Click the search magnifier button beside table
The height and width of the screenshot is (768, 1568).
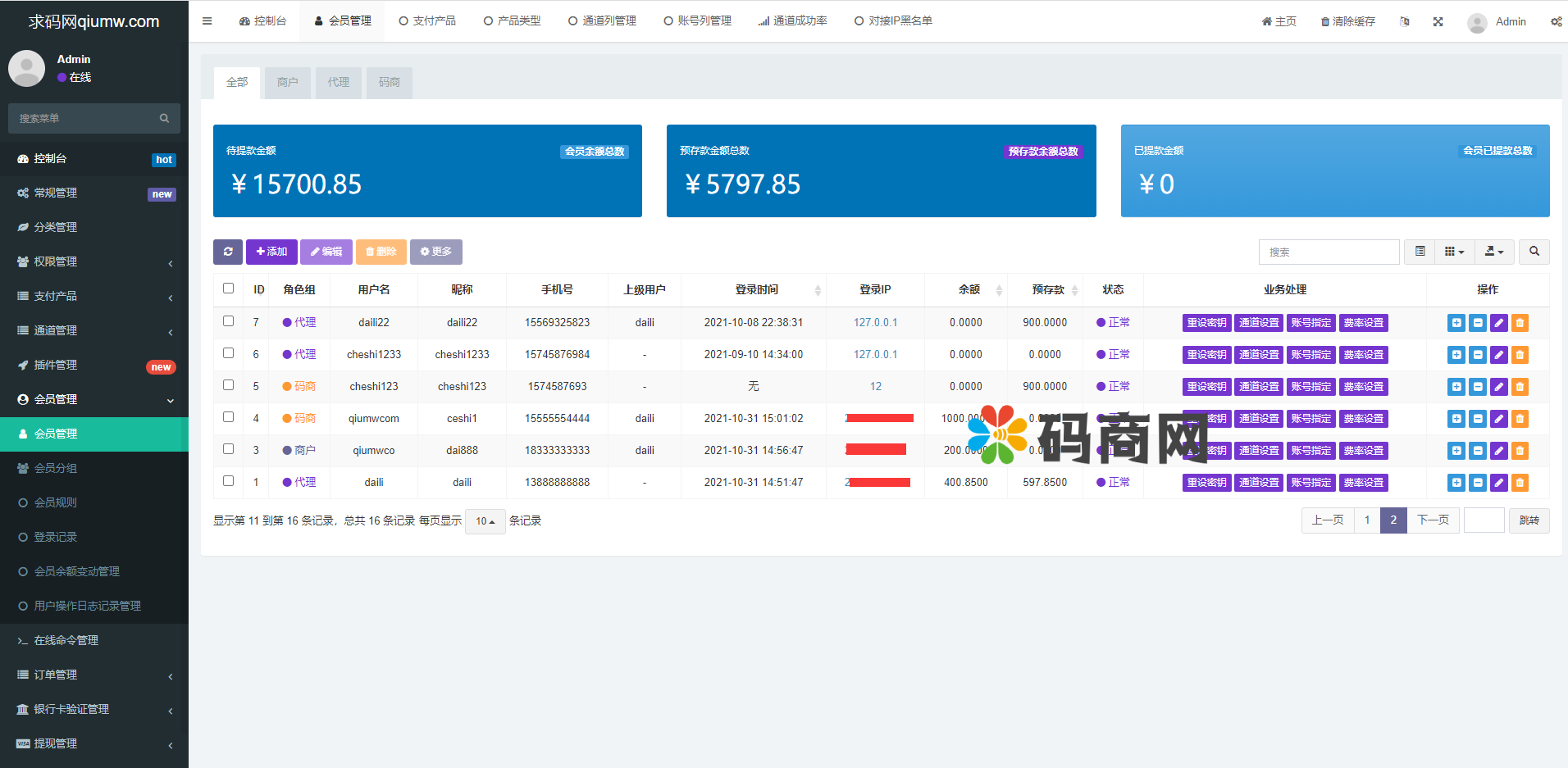pyautogui.click(x=1534, y=252)
